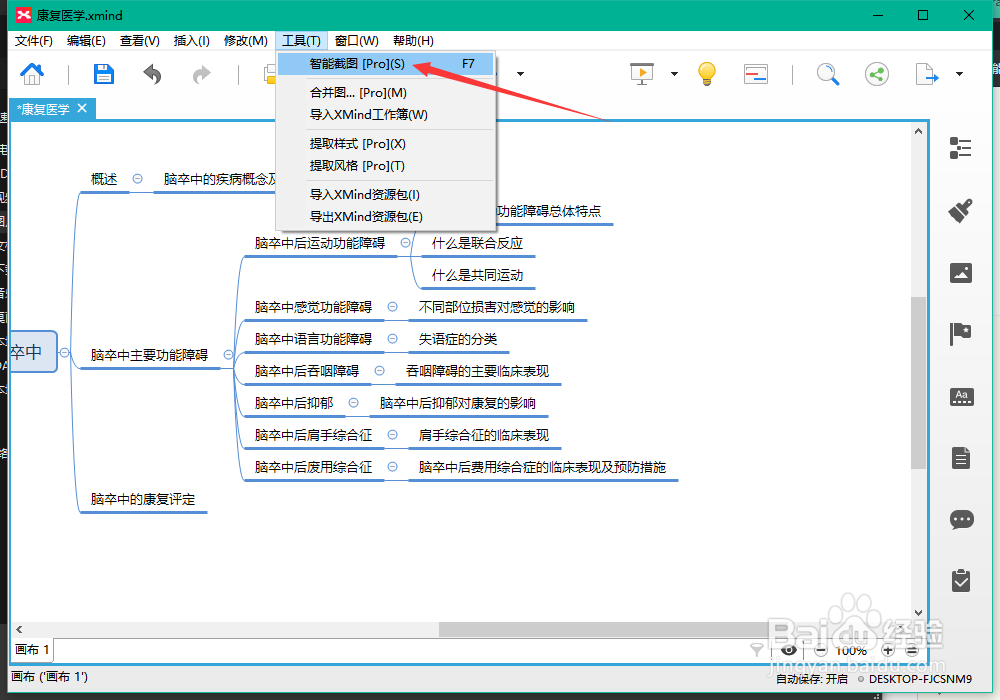Open the task info clipboard panel
1000x700 pixels.
(x=961, y=581)
